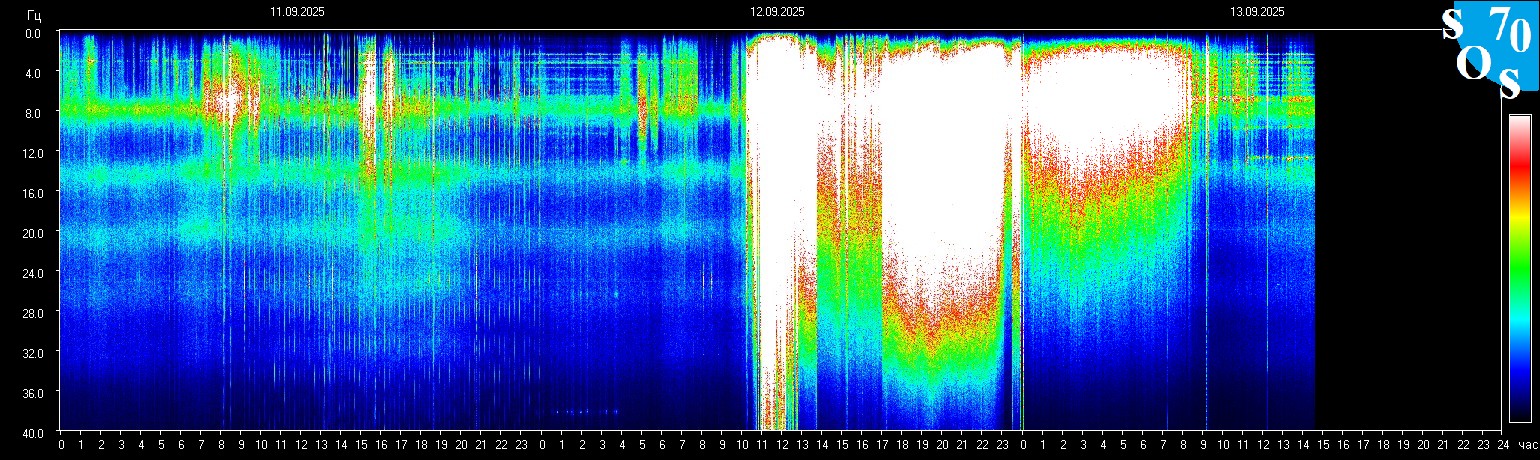Select the date label 13.09.2025
This screenshot has width=1540, height=460.
[x=1257, y=12]
